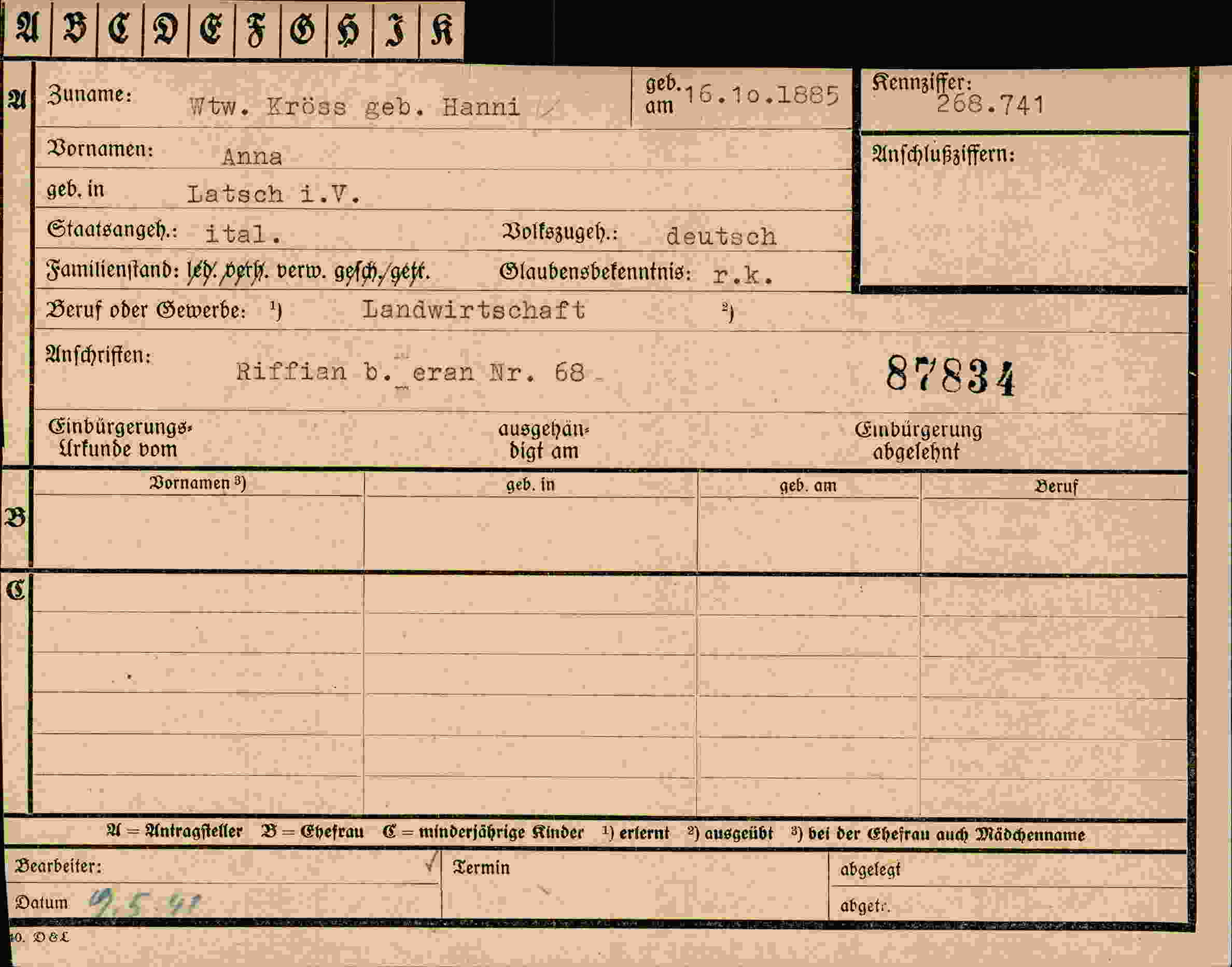Select the verw. Familienstand option
The height and width of the screenshot is (967, 1232).
[x=301, y=272]
